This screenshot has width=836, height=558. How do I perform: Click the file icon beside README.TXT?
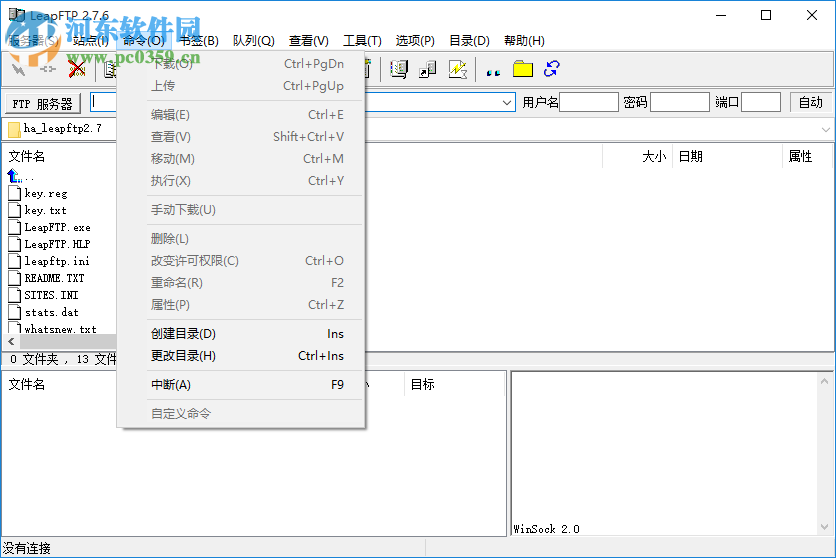[x=15, y=278]
